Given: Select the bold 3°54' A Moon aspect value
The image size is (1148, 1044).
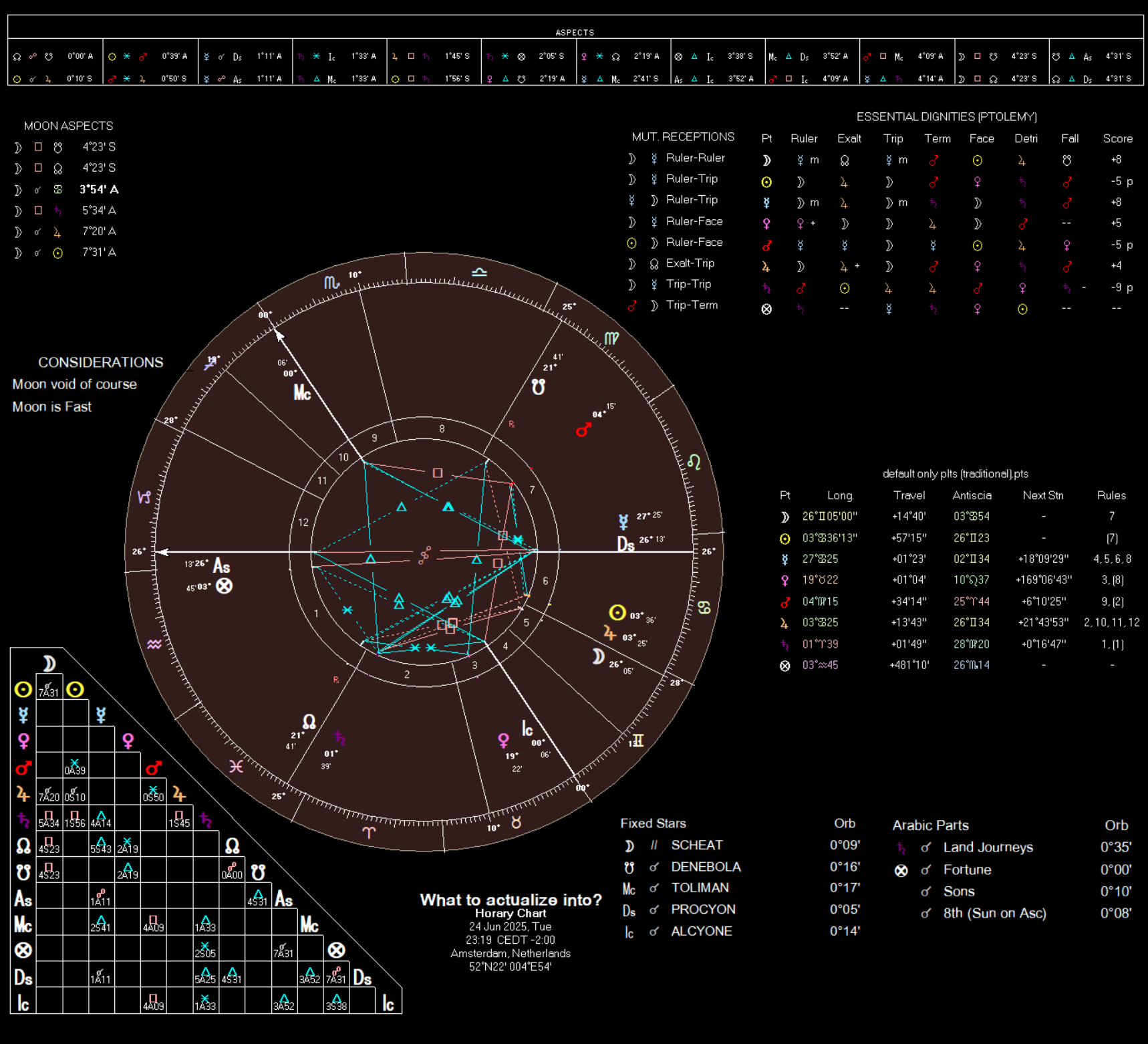Looking at the screenshot, I should click(99, 189).
